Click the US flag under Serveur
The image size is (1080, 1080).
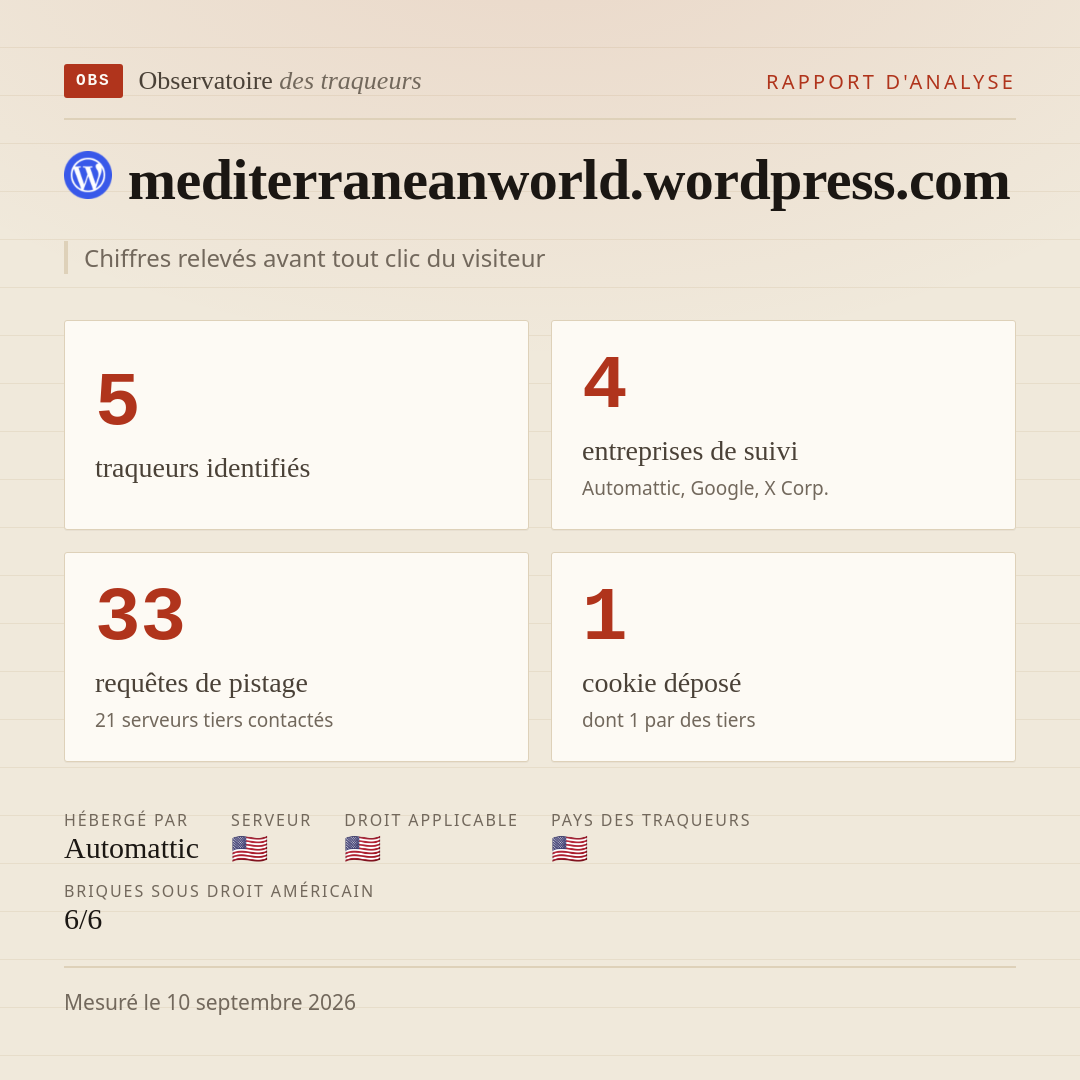pos(249,849)
